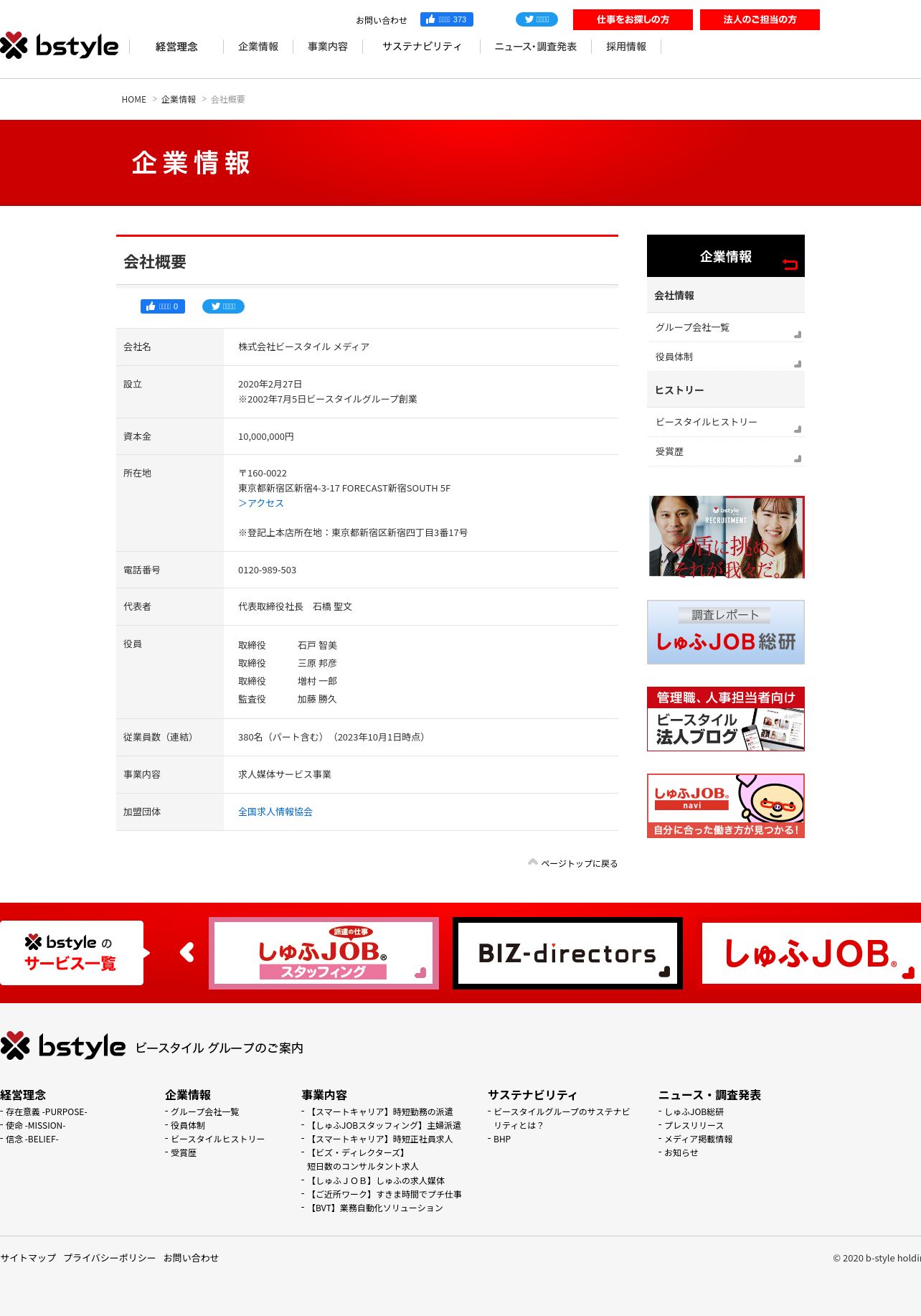The height and width of the screenshot is (1316, 921).
Task: Open the 企業情報 navigation item
Action: [x=258, y=47]
